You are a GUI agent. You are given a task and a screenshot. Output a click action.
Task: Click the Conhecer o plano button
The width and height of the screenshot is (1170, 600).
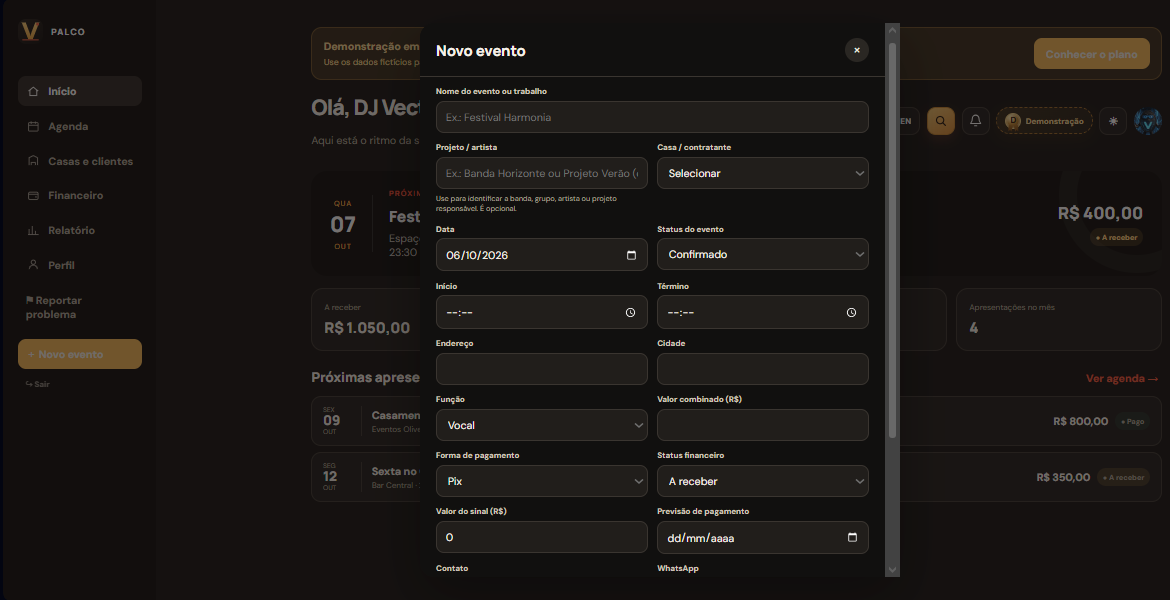[1091, 54]
